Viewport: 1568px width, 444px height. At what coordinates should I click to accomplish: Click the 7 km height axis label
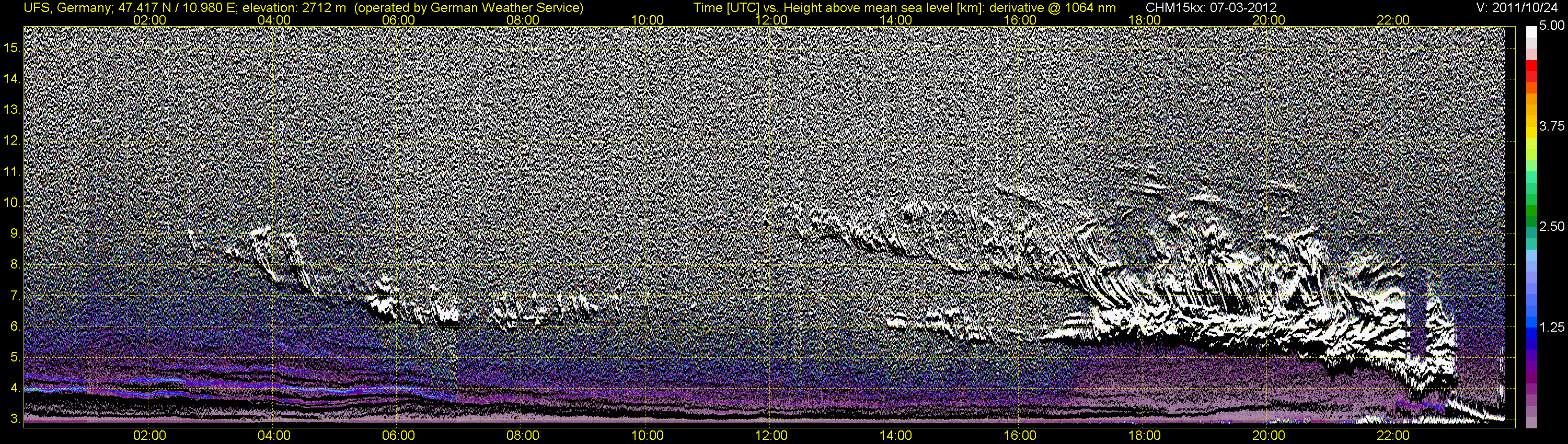(x=15, y=296)
